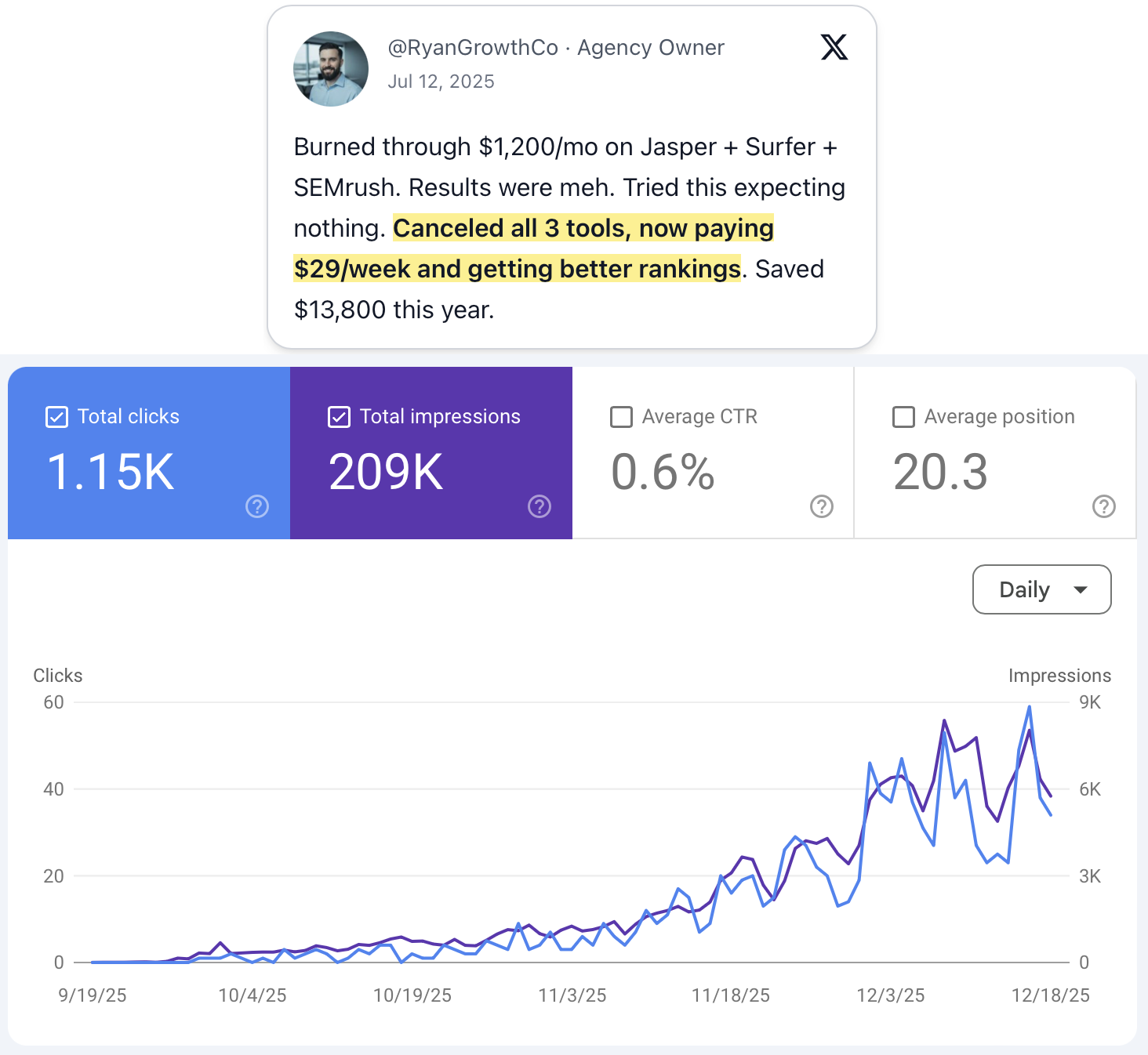Image resolution: width=1148 pixels, height=1055 pixels.
Task: Open the help icon in Total clicks card
Action: click(x=257, y=506)
